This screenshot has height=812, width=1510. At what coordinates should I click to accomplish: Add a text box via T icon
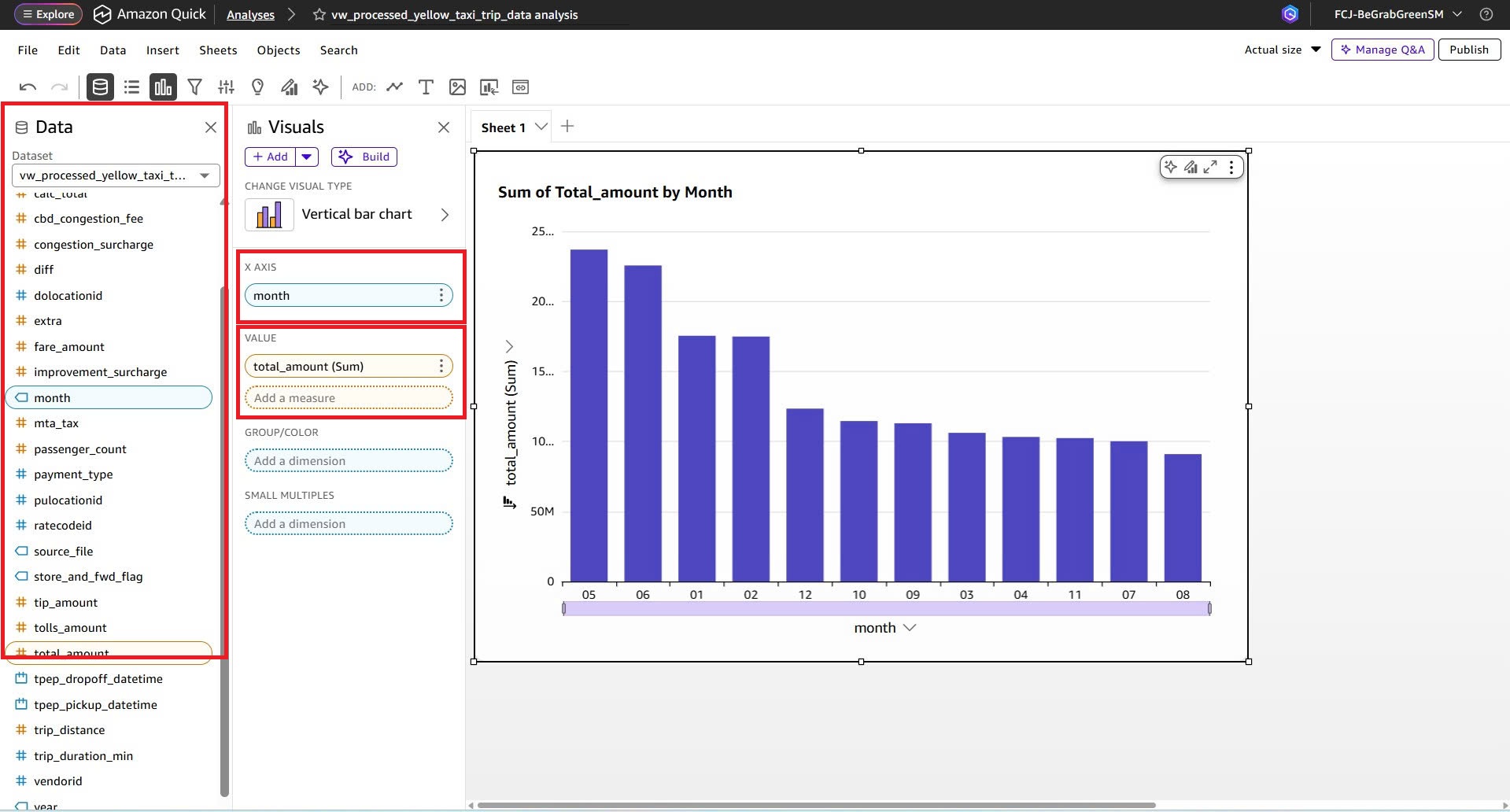[x=426, y=87]
